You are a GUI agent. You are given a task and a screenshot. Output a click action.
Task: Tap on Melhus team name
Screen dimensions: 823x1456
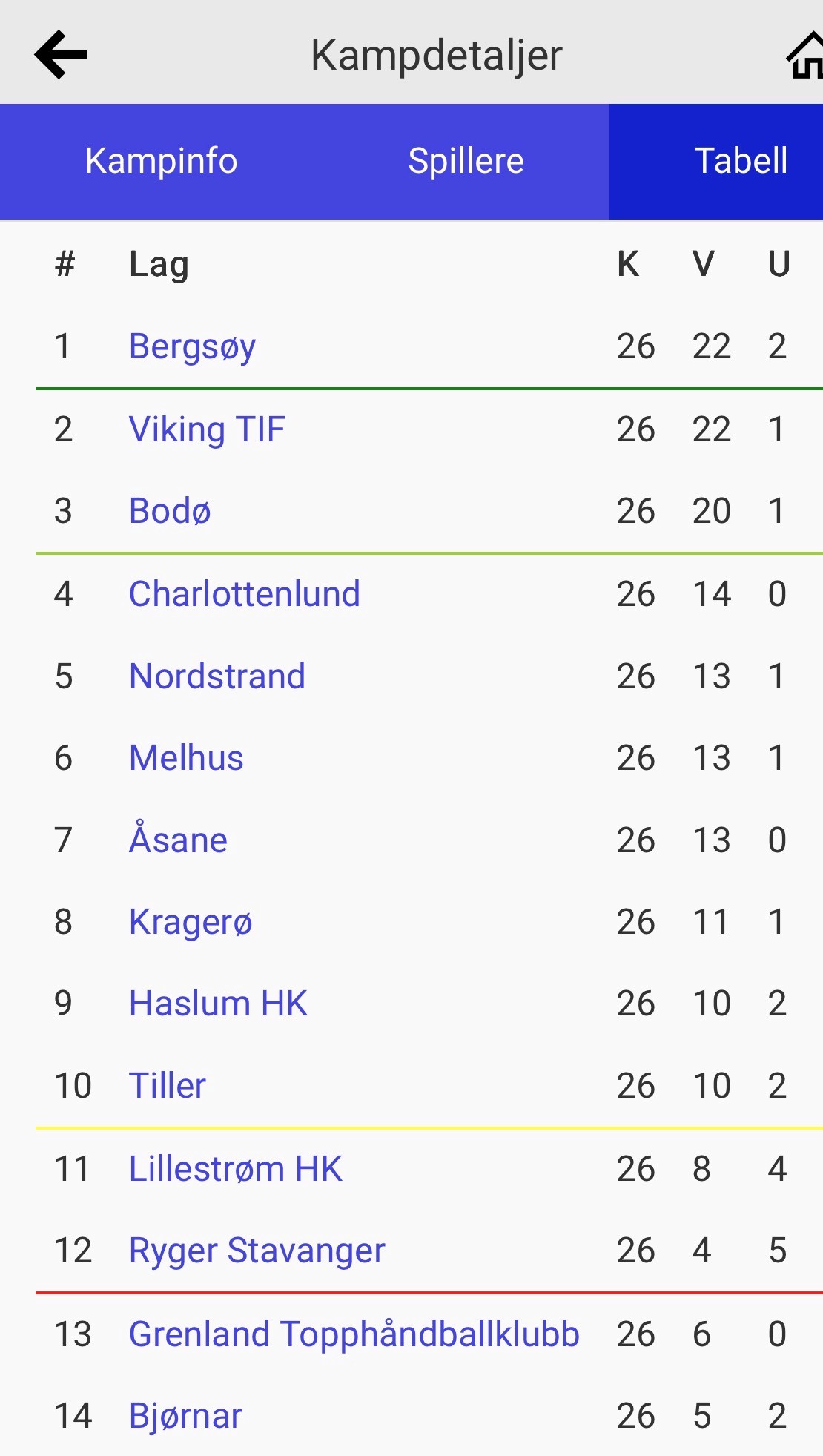click(x=186, y=758)
